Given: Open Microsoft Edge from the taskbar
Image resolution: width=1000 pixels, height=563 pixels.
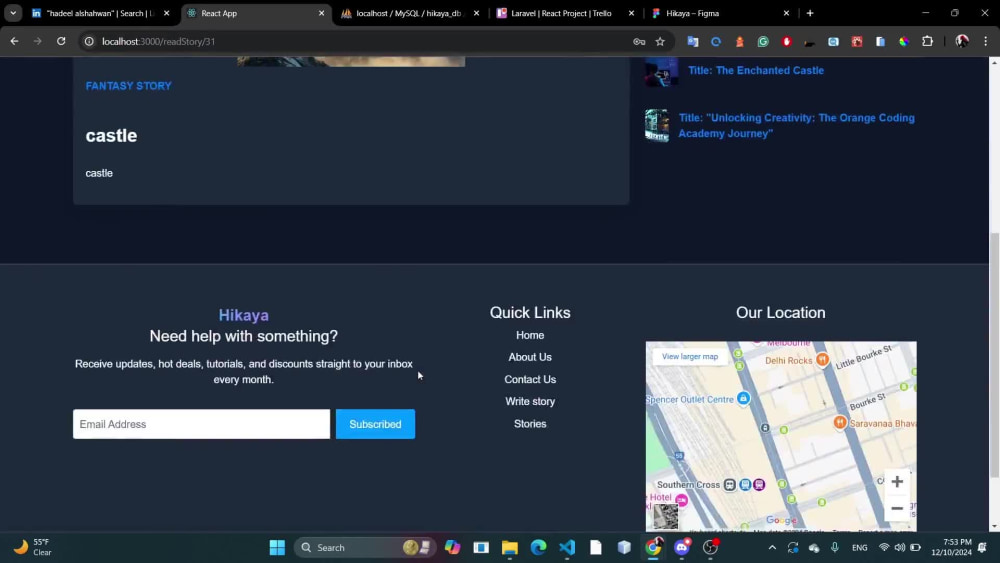Looking at the screenshot, I should pos(538,548).
